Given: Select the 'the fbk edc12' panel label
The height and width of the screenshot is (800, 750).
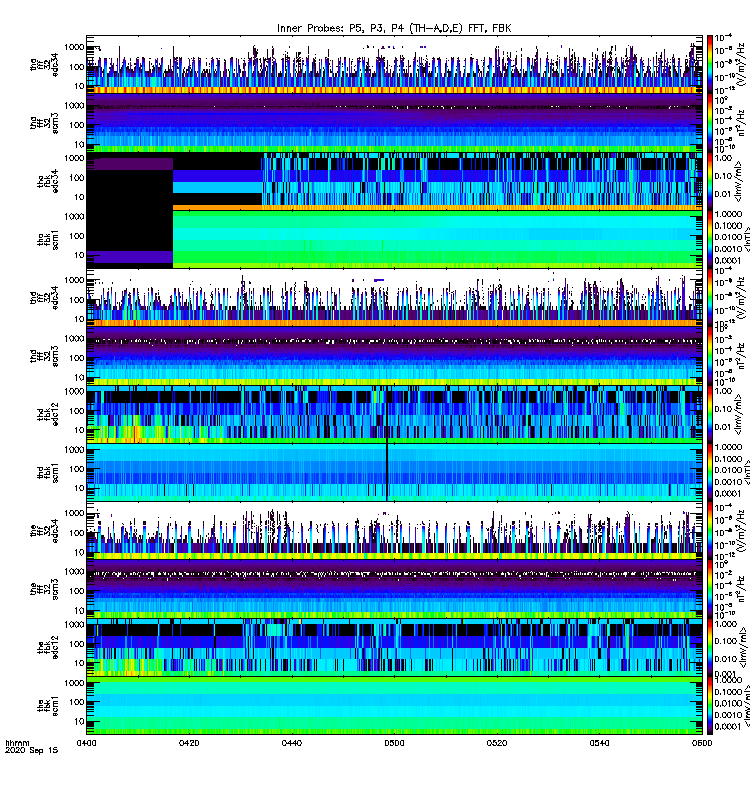Looking at the screenshot, I should pos(48,647).
